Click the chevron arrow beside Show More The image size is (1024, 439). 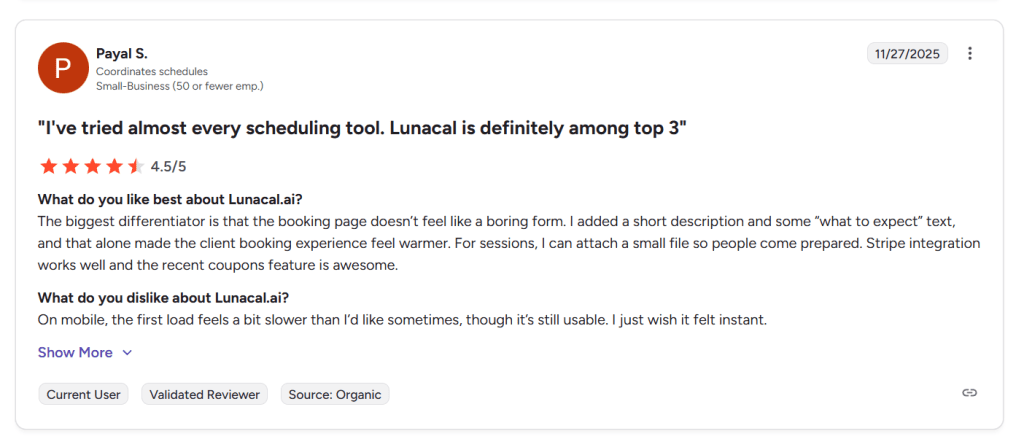tap(127, 353)
